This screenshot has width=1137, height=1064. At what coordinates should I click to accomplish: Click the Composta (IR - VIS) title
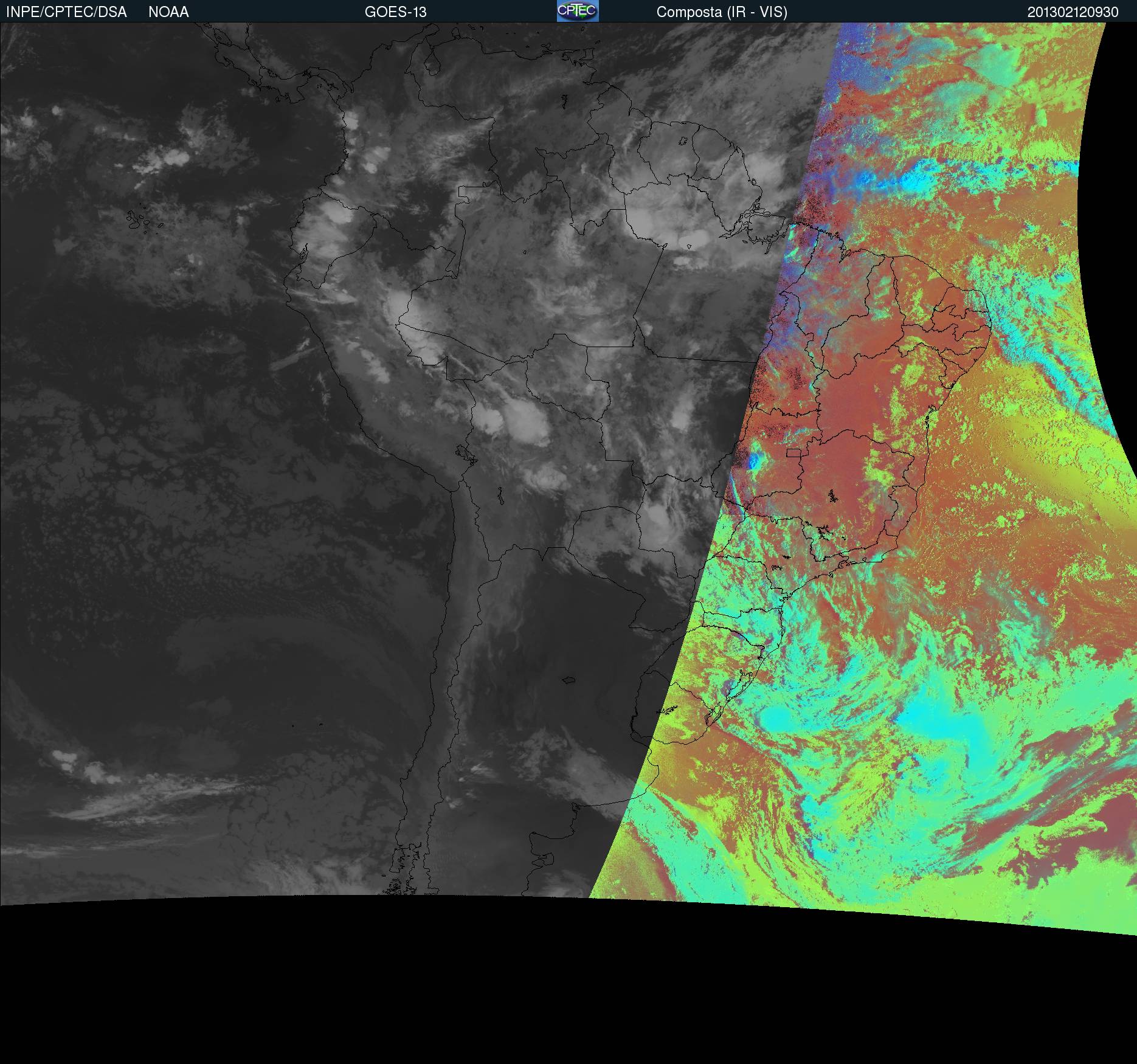(x=722, y=12)
